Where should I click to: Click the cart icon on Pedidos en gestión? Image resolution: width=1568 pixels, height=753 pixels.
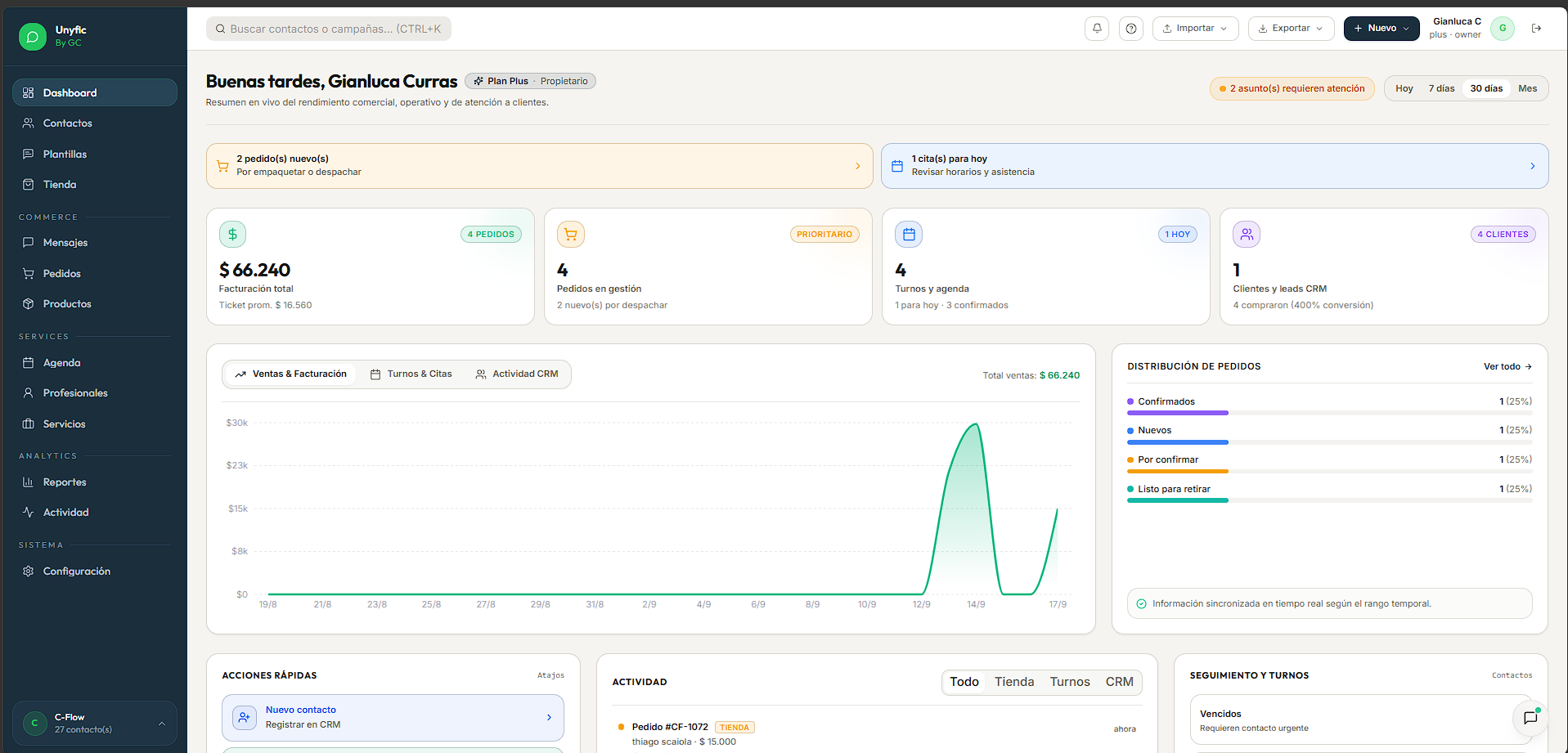(571, 235)
